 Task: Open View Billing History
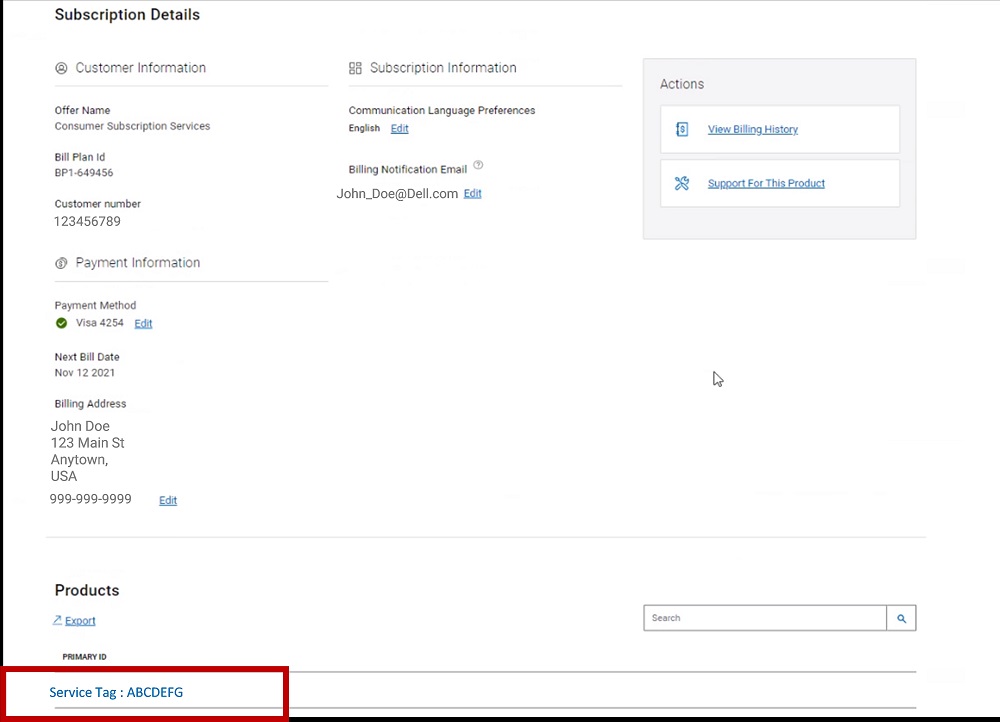751,129
